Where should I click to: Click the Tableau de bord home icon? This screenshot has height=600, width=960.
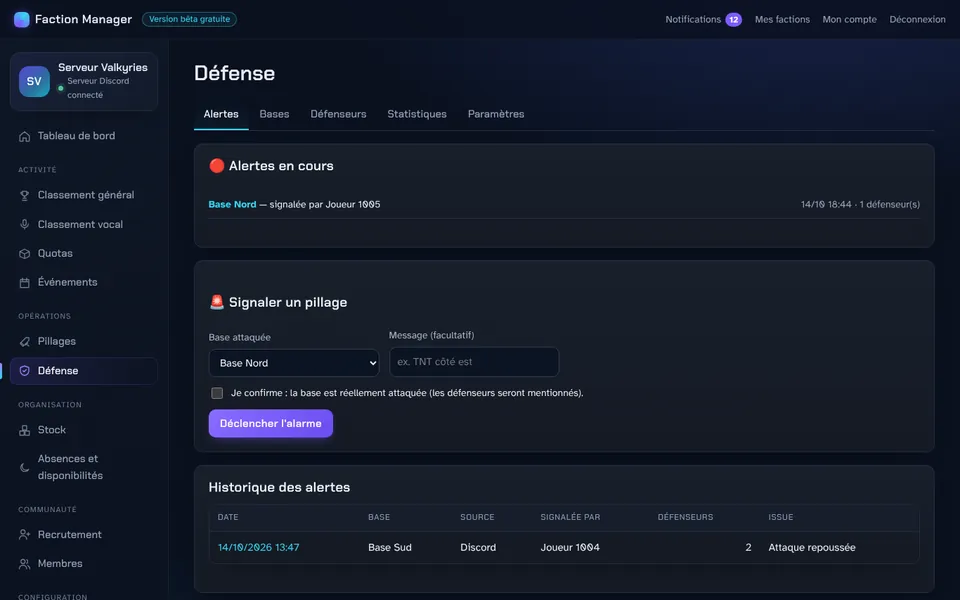pyautogui.click(x=24, y=137)
